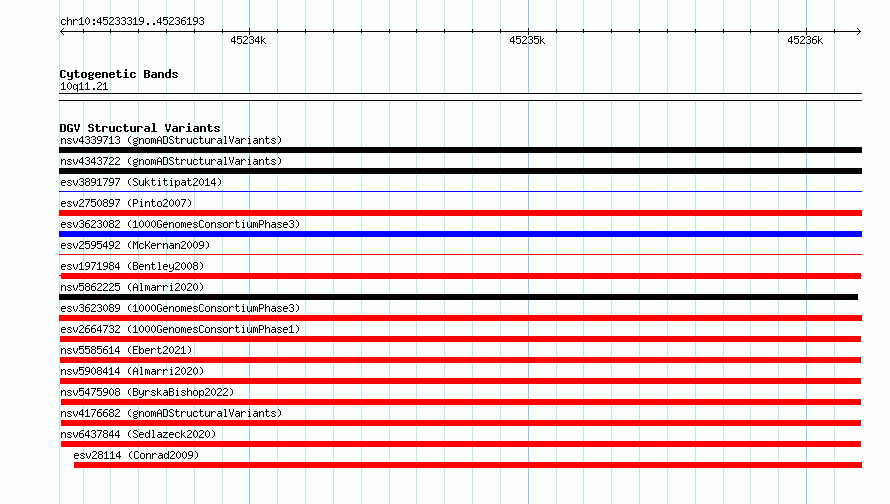Image resolution: width=890 pixels, height=504 pixels.
Task: Open the nsv4343722 gnomADStructuralVariants label
Action: (171, 161)
